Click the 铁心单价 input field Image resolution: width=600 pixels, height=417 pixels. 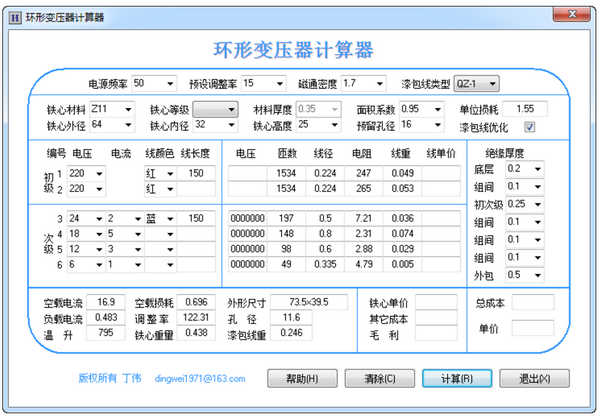[x=436, y=302]
